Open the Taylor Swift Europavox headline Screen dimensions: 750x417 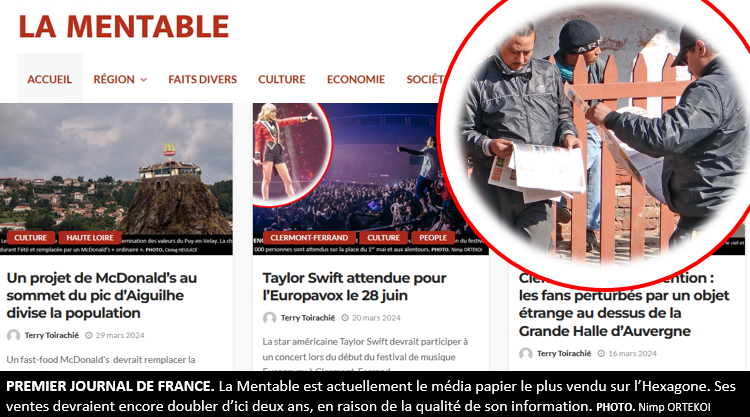coord(354,286)
